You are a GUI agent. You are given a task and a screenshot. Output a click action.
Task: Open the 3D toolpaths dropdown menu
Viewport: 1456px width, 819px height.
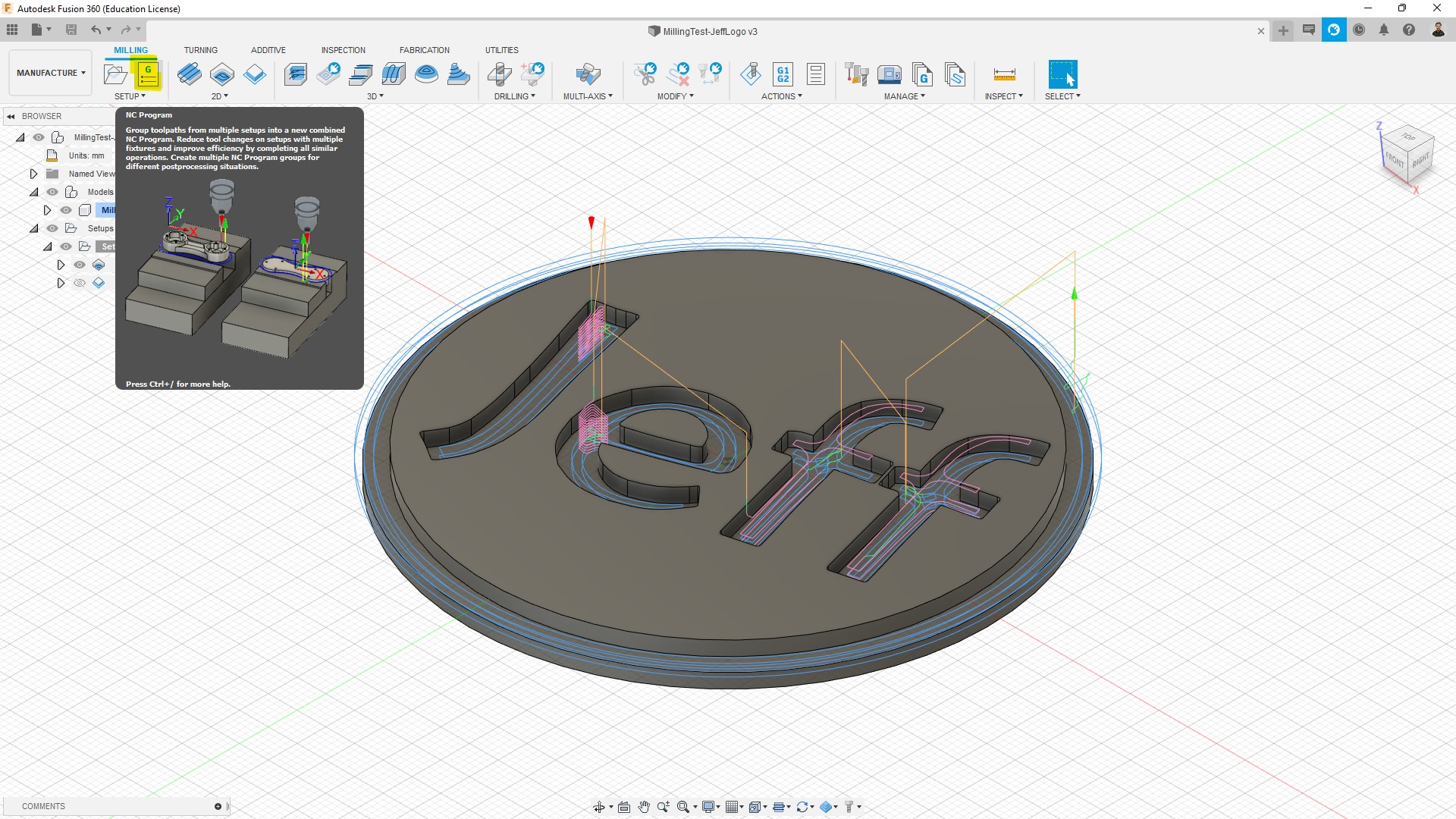click(375, 96)
